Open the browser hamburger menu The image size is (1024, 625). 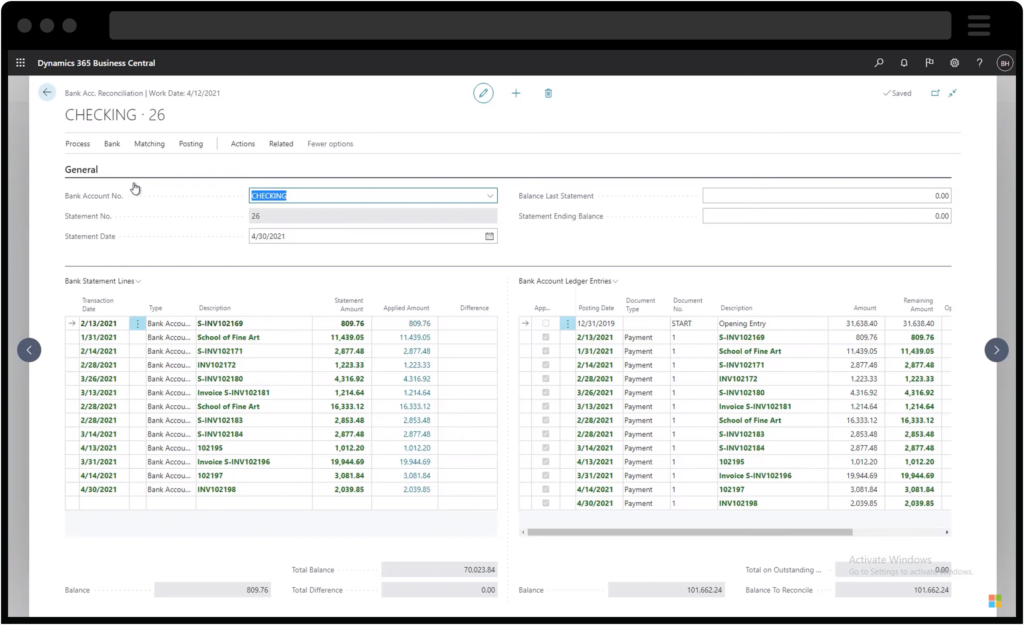pos(978,25)
